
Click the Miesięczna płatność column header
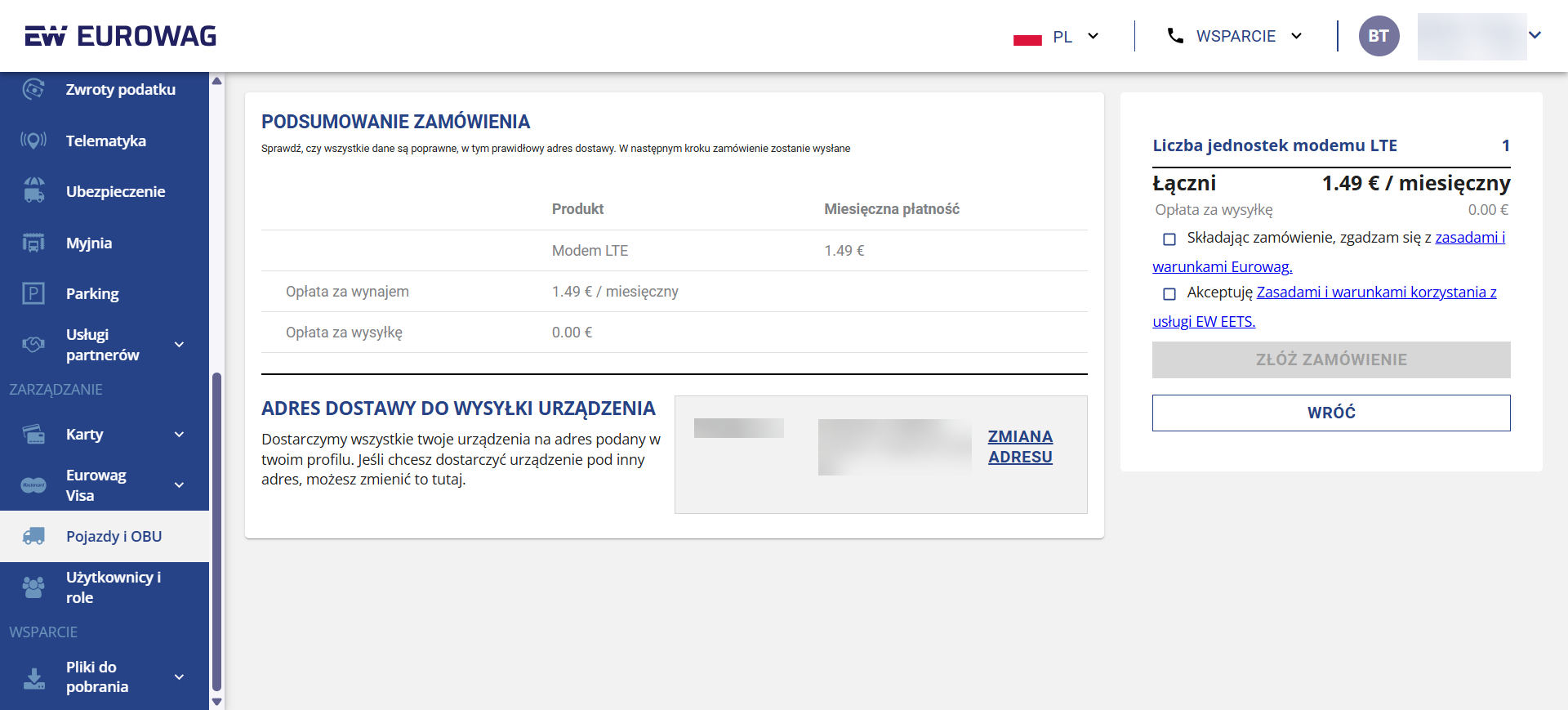(892, 209)
